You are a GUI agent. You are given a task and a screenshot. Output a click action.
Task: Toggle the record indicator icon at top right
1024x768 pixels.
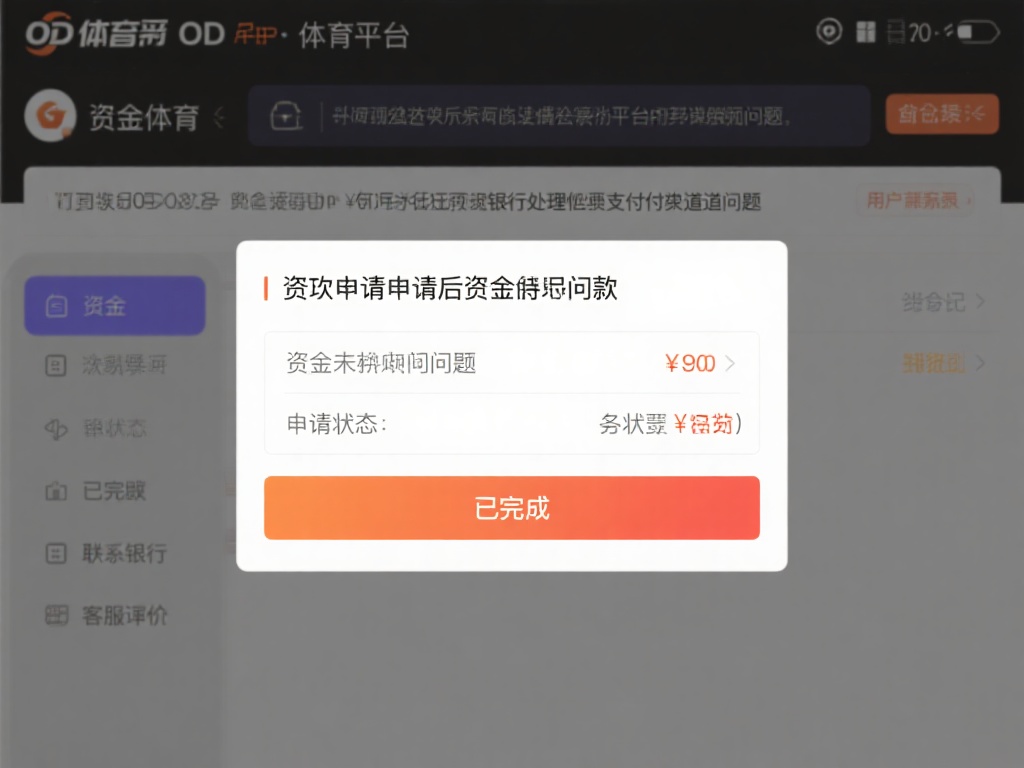coord(829,32)
